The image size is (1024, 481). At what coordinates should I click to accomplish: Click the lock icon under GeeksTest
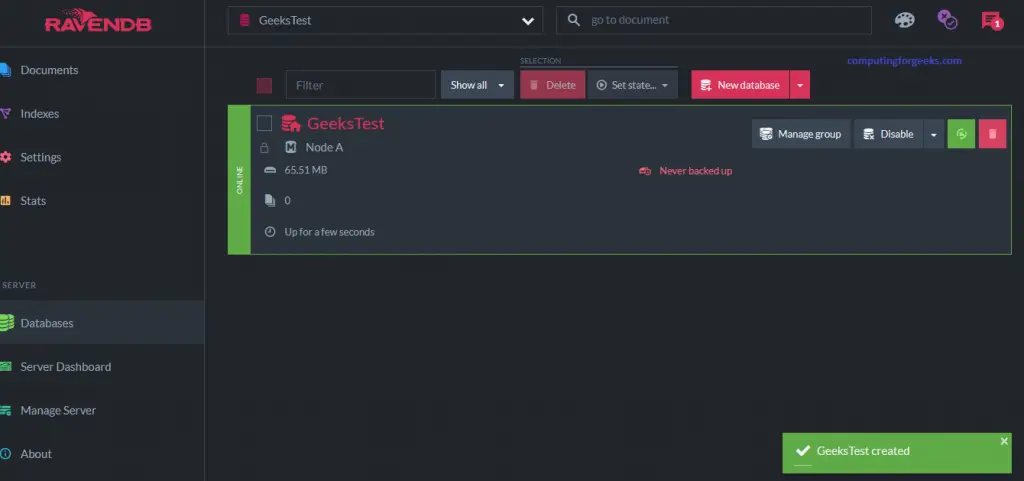click(x=264, y=147)
